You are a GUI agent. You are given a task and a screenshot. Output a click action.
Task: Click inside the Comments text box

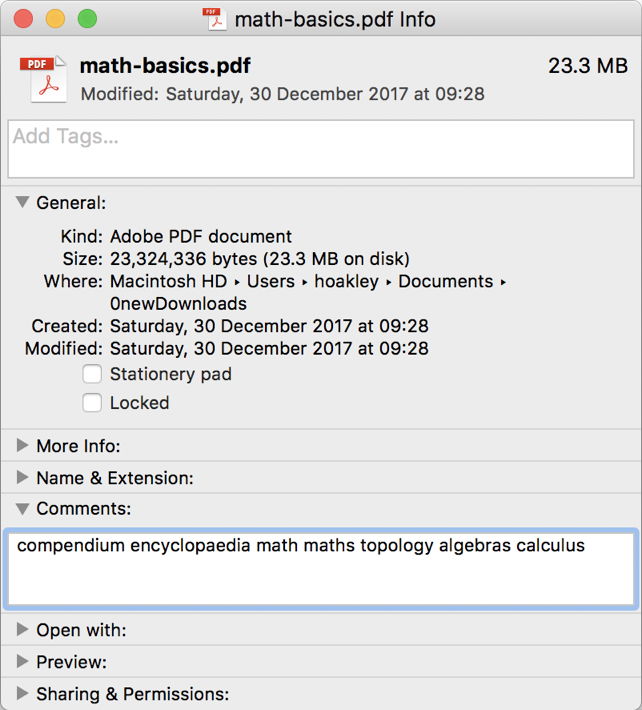point(320,568)
